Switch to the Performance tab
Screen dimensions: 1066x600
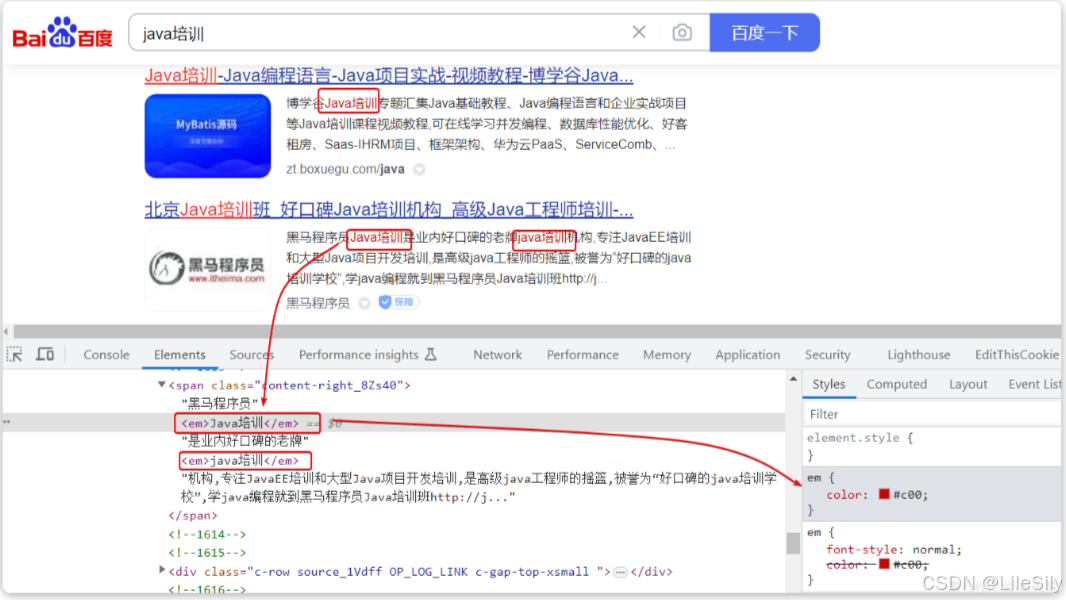pyautogui.click(x=583, y=355)
